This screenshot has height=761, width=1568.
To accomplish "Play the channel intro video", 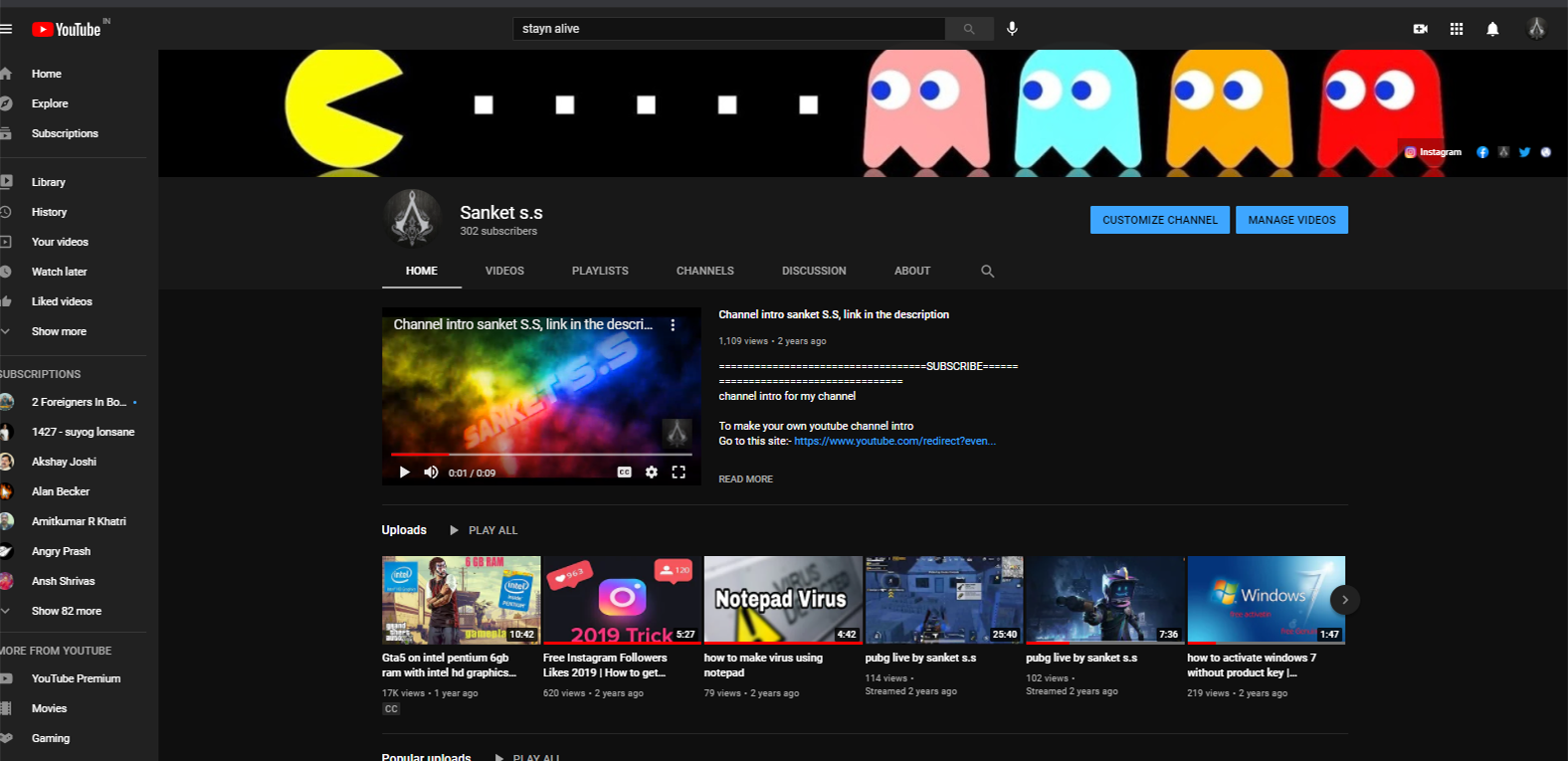I will (404, 473).
